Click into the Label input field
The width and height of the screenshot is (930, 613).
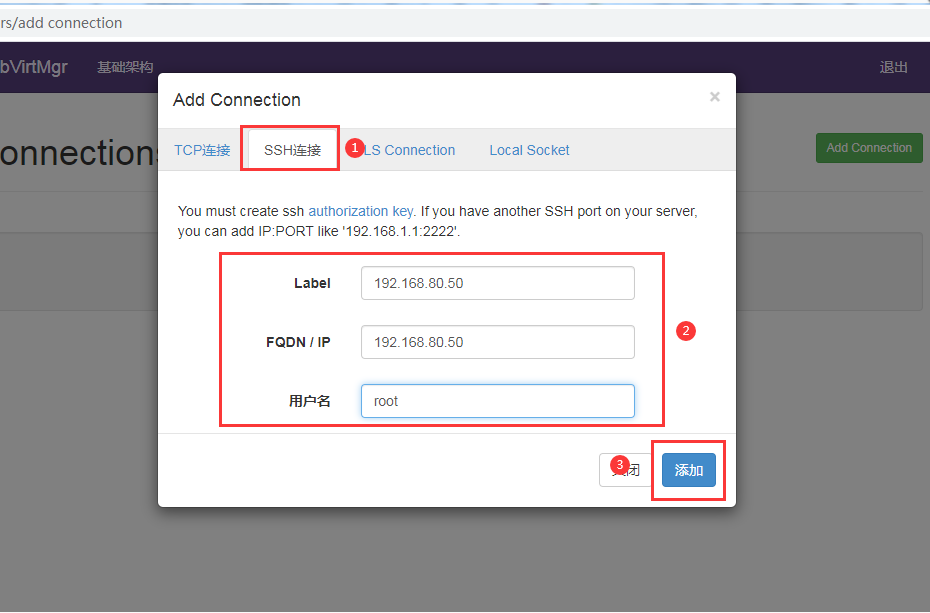[497, 283]
